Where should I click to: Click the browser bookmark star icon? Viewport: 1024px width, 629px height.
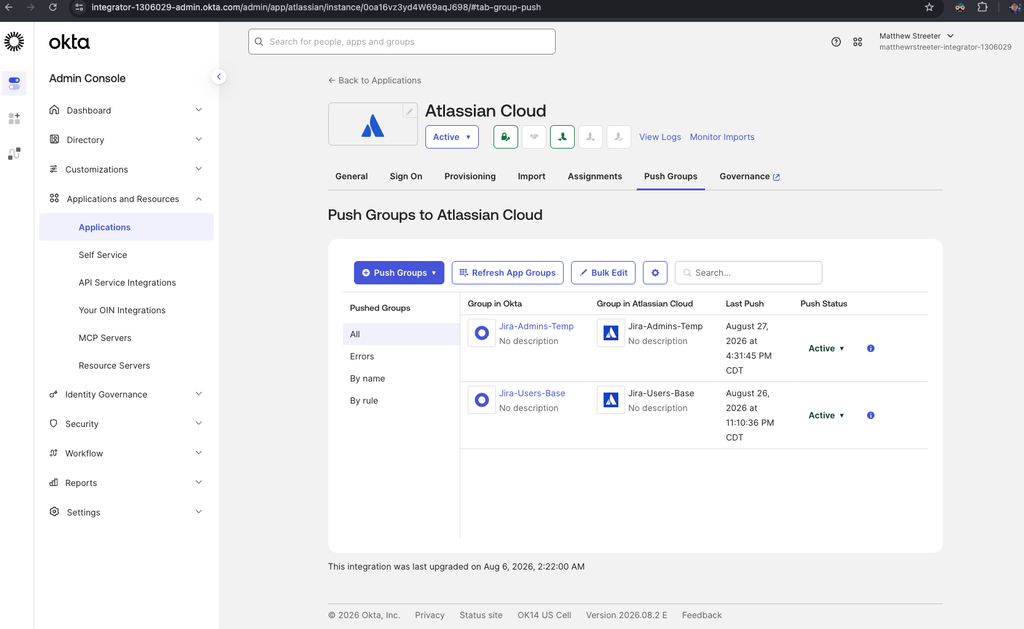coord(929,7)
